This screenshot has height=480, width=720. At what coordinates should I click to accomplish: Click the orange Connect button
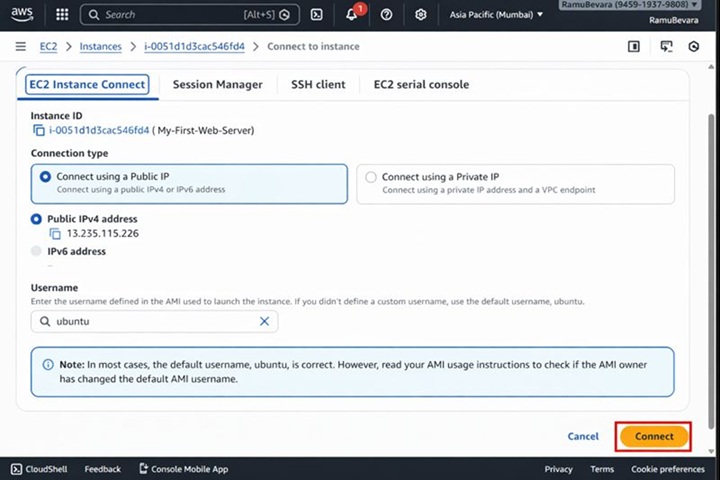(x=654, y=437)
